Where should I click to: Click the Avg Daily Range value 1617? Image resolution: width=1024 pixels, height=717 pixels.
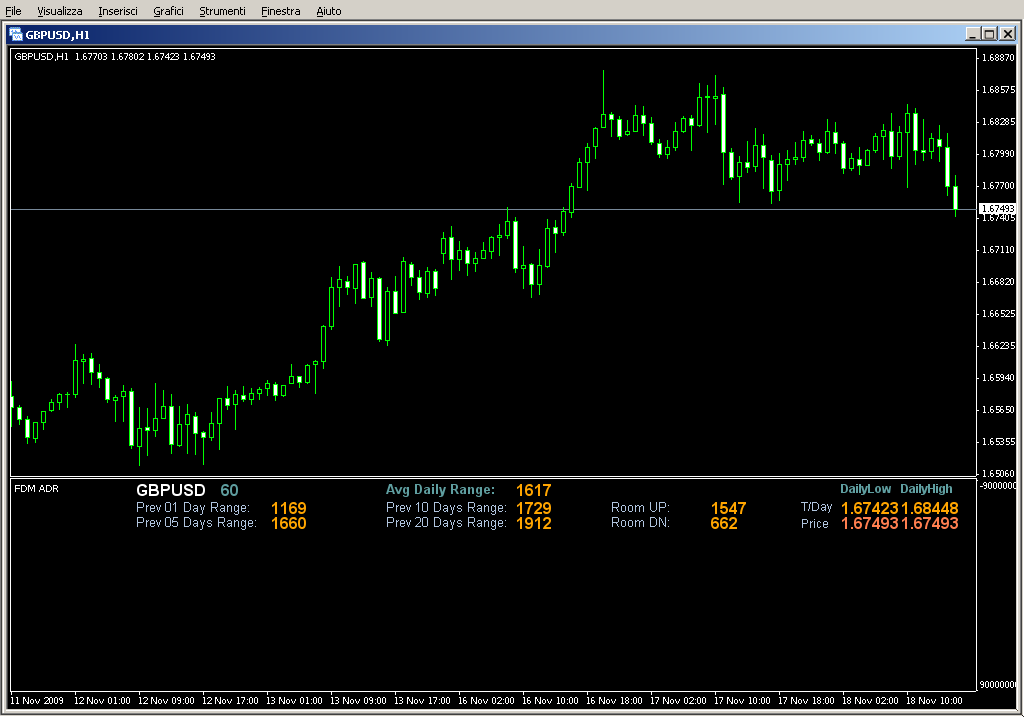534,490
